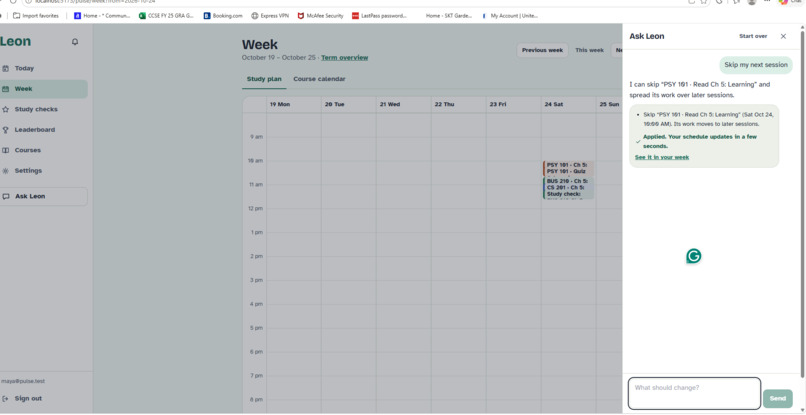Click the Send button
Screen dimensions: 806x415
(778, 399)
